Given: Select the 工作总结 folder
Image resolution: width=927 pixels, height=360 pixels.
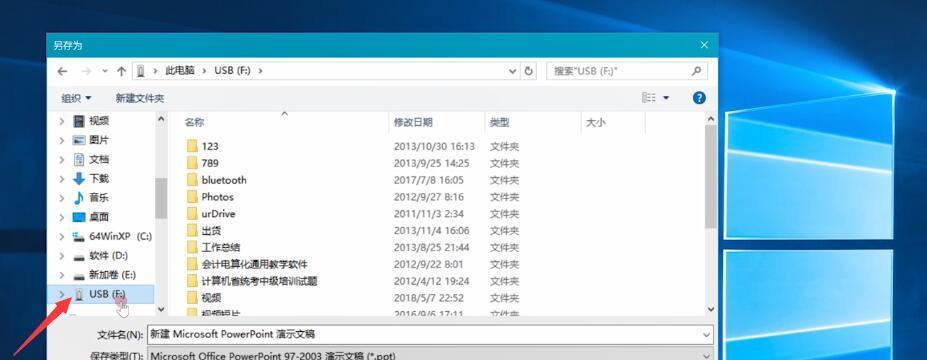Looking at the screenshot, I should coord(221,247).
